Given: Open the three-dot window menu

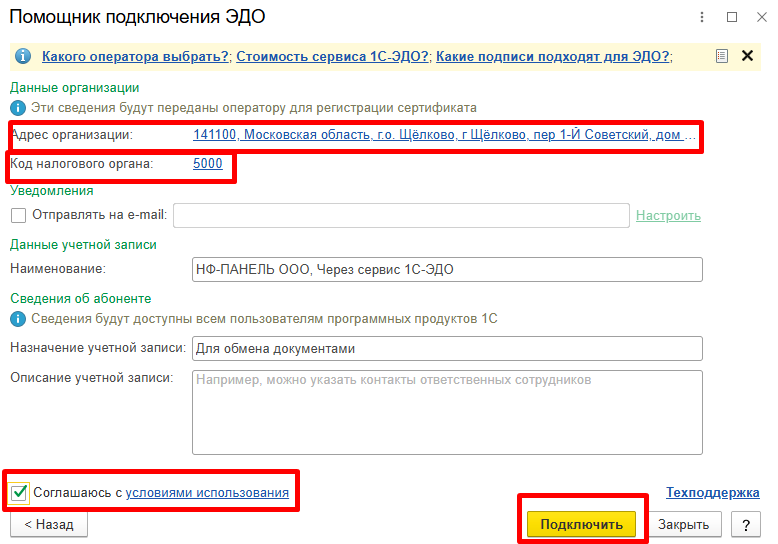Looking at the screenshot, I should 702,17.
